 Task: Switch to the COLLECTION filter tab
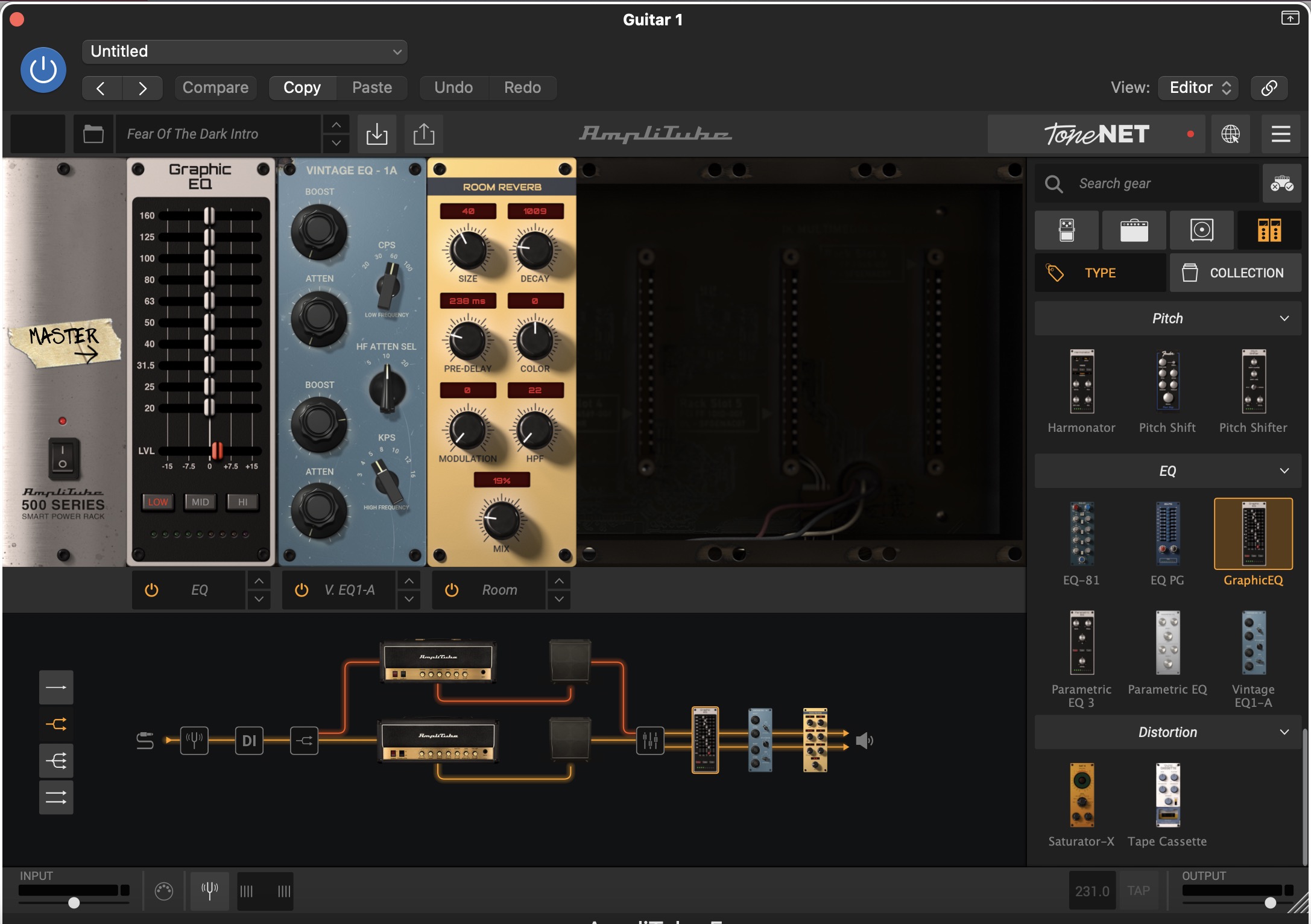[x=1236, y=273]
